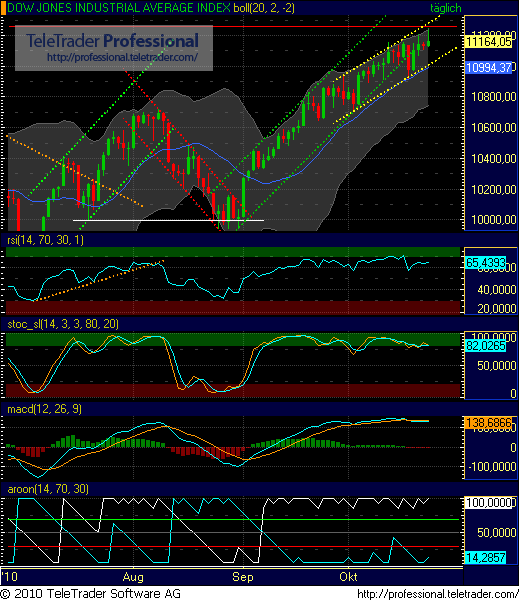Click the cyan 82,0265 stochastic value
519x603 pixels.
click(486, 346)
